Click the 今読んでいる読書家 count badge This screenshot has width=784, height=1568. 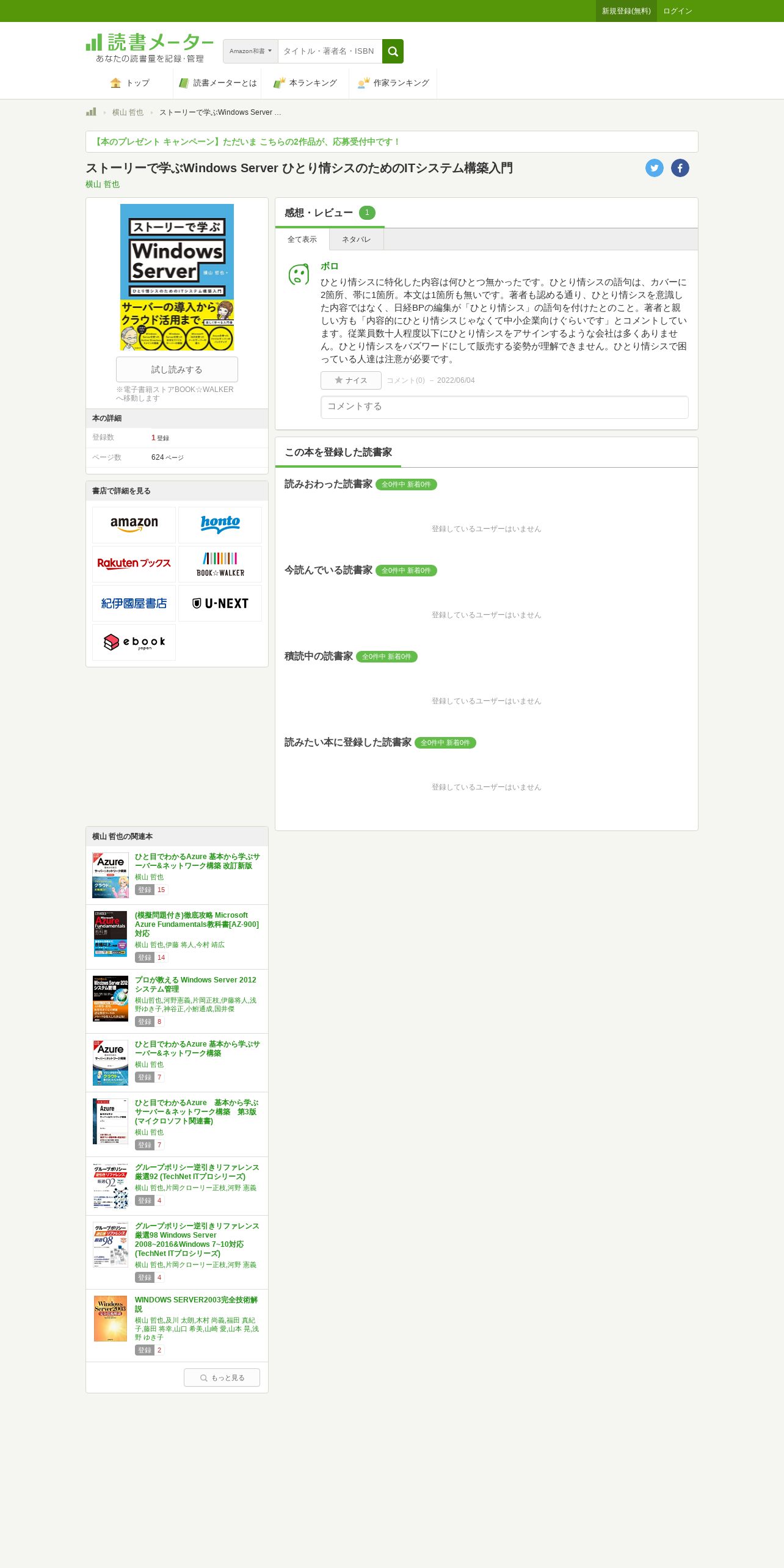[x=406, y=571]
